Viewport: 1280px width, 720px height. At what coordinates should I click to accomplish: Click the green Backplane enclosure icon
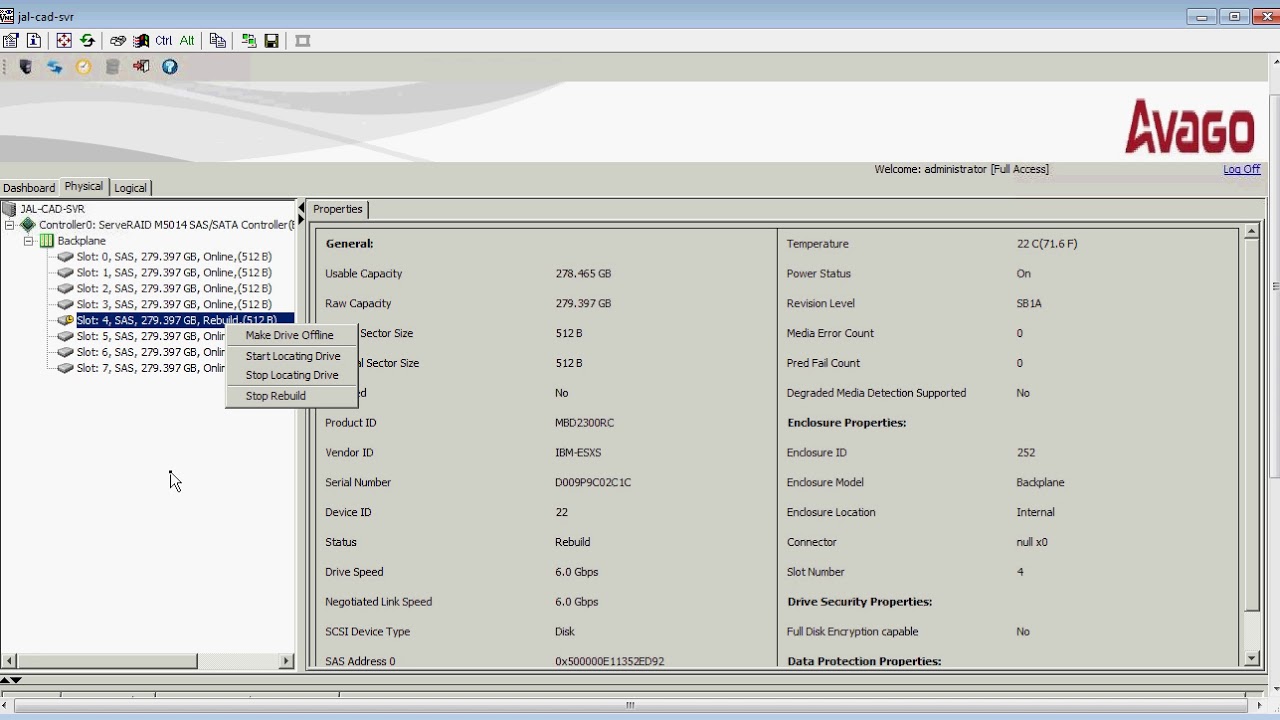tap(46, 241)
